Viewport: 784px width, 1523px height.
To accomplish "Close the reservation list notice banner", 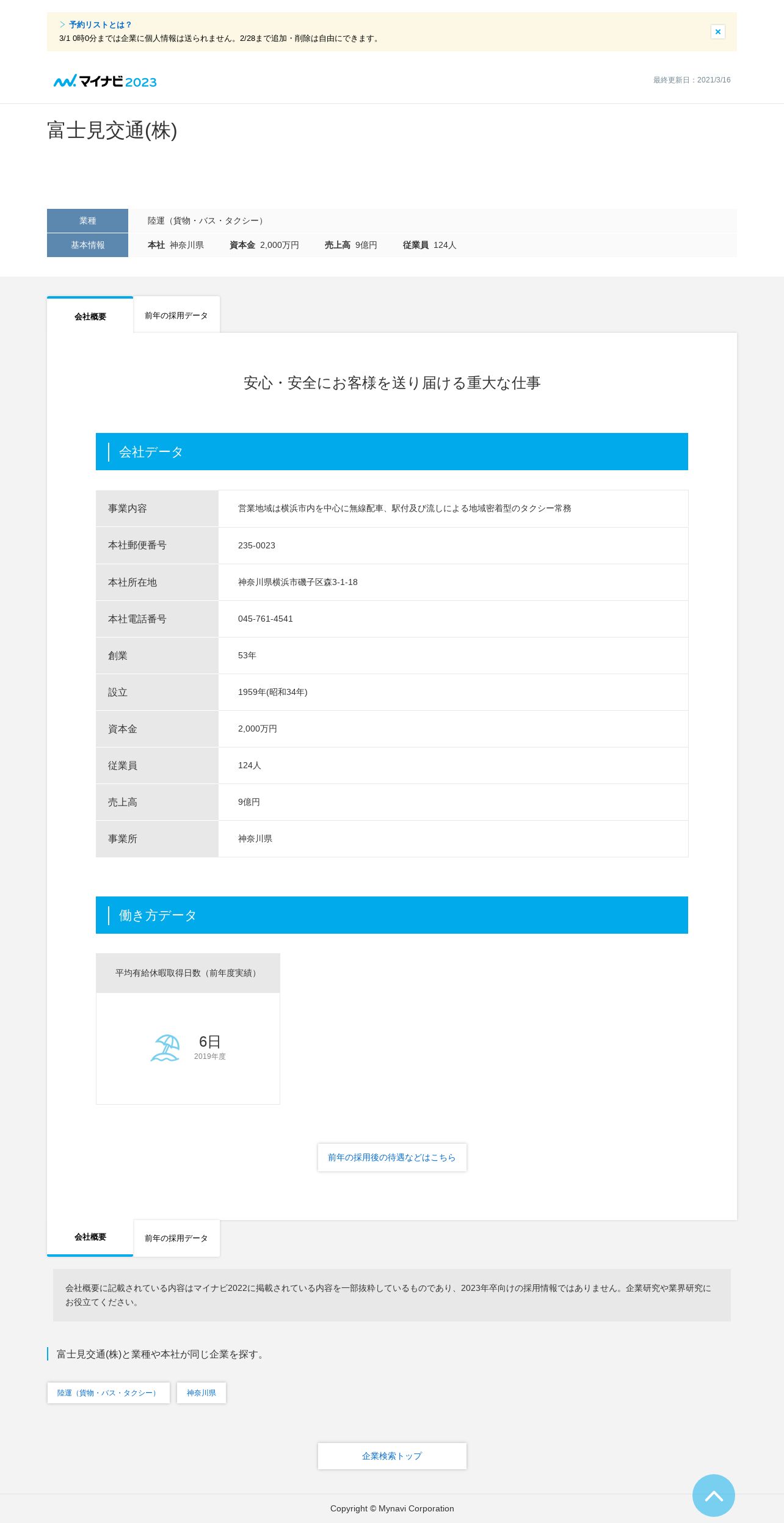I will coord(717,32).
